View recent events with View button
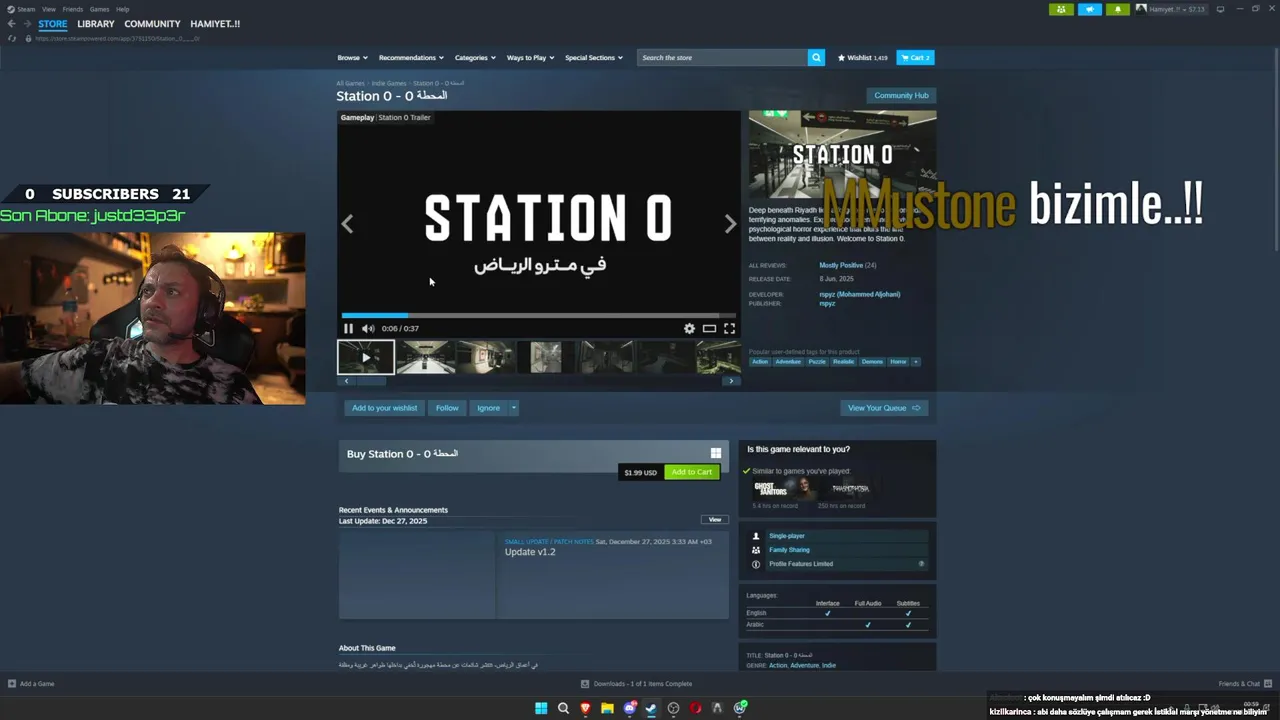This screenshot has height=720, width=1280. click(x=715, y=520)
